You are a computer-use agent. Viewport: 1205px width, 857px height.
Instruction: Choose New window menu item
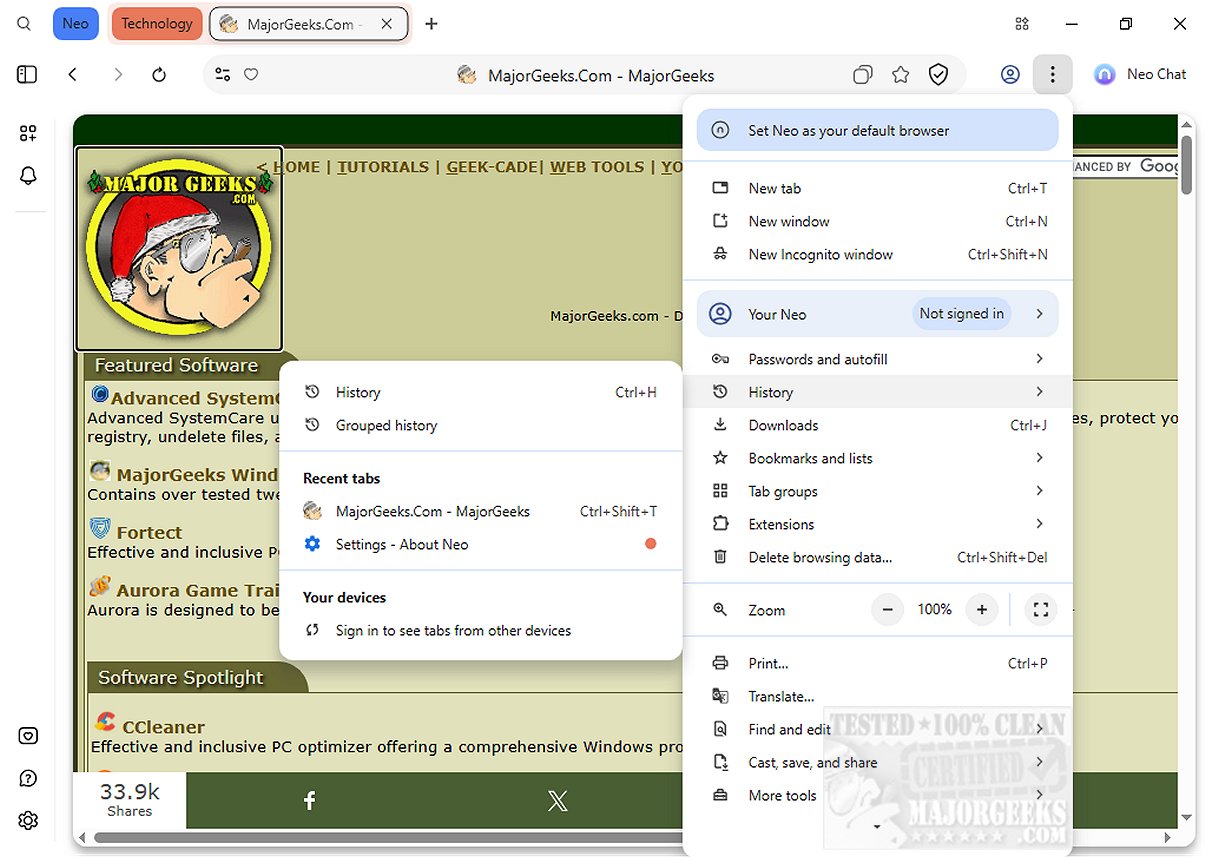coord(877,221)
